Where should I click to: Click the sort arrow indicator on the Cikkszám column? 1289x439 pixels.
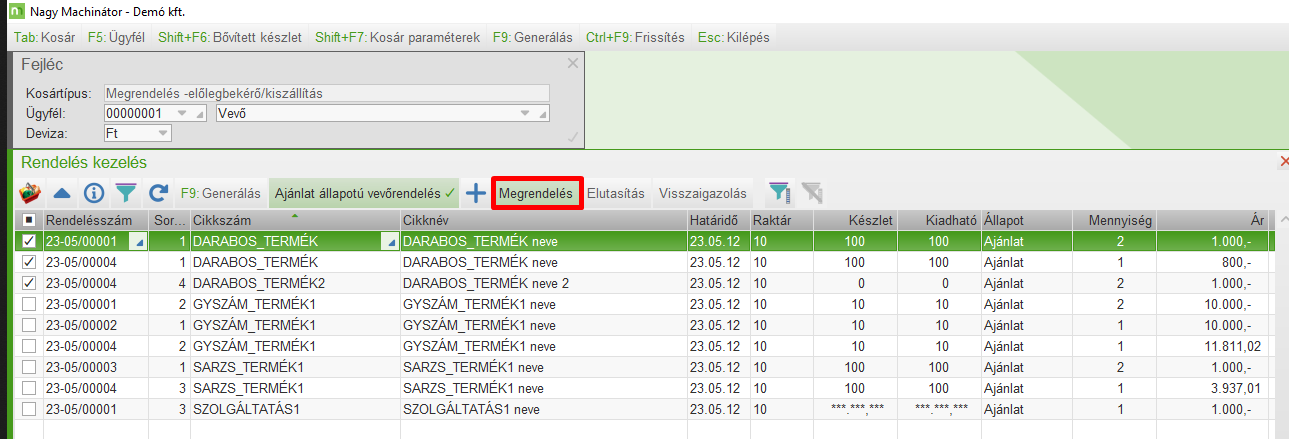[295, 214]
